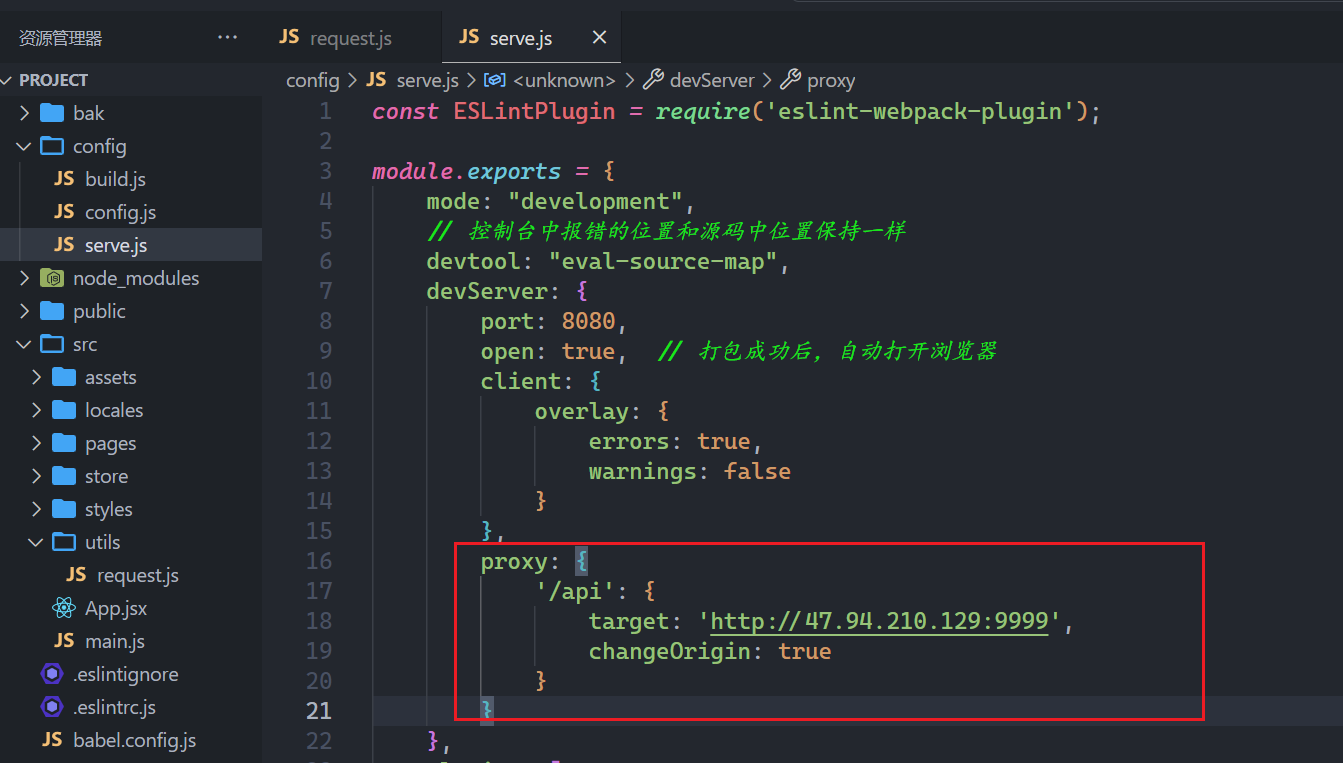The image size is (1343, 763).
Task: Open the http://47.94.210.129:9999 link
Action: (879, 621)
